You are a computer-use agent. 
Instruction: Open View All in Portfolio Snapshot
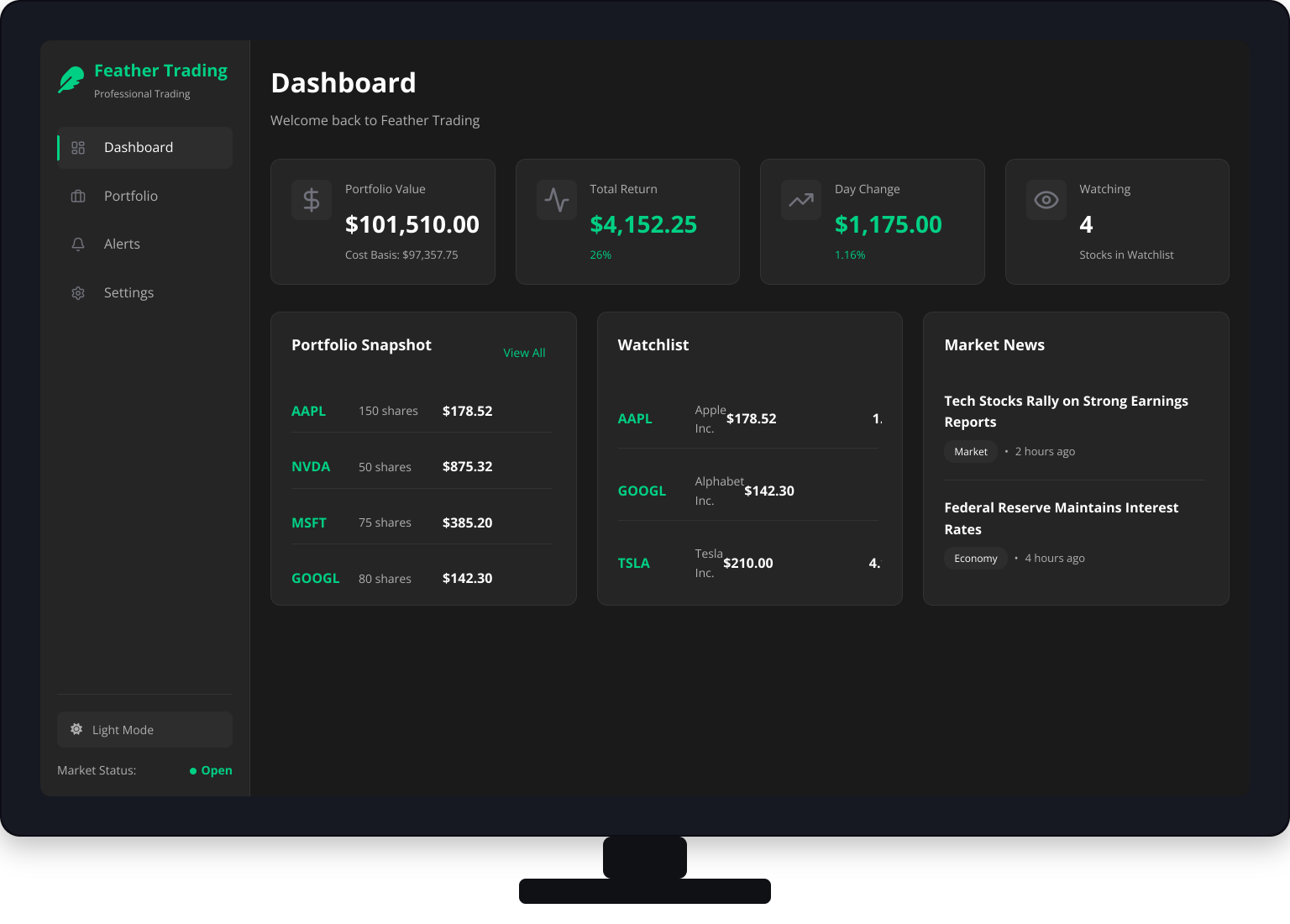[524, 353]
